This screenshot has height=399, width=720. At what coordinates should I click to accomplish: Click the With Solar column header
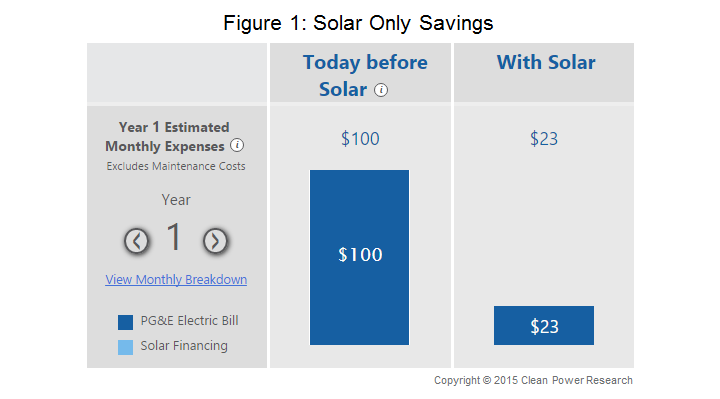(546, 62)
